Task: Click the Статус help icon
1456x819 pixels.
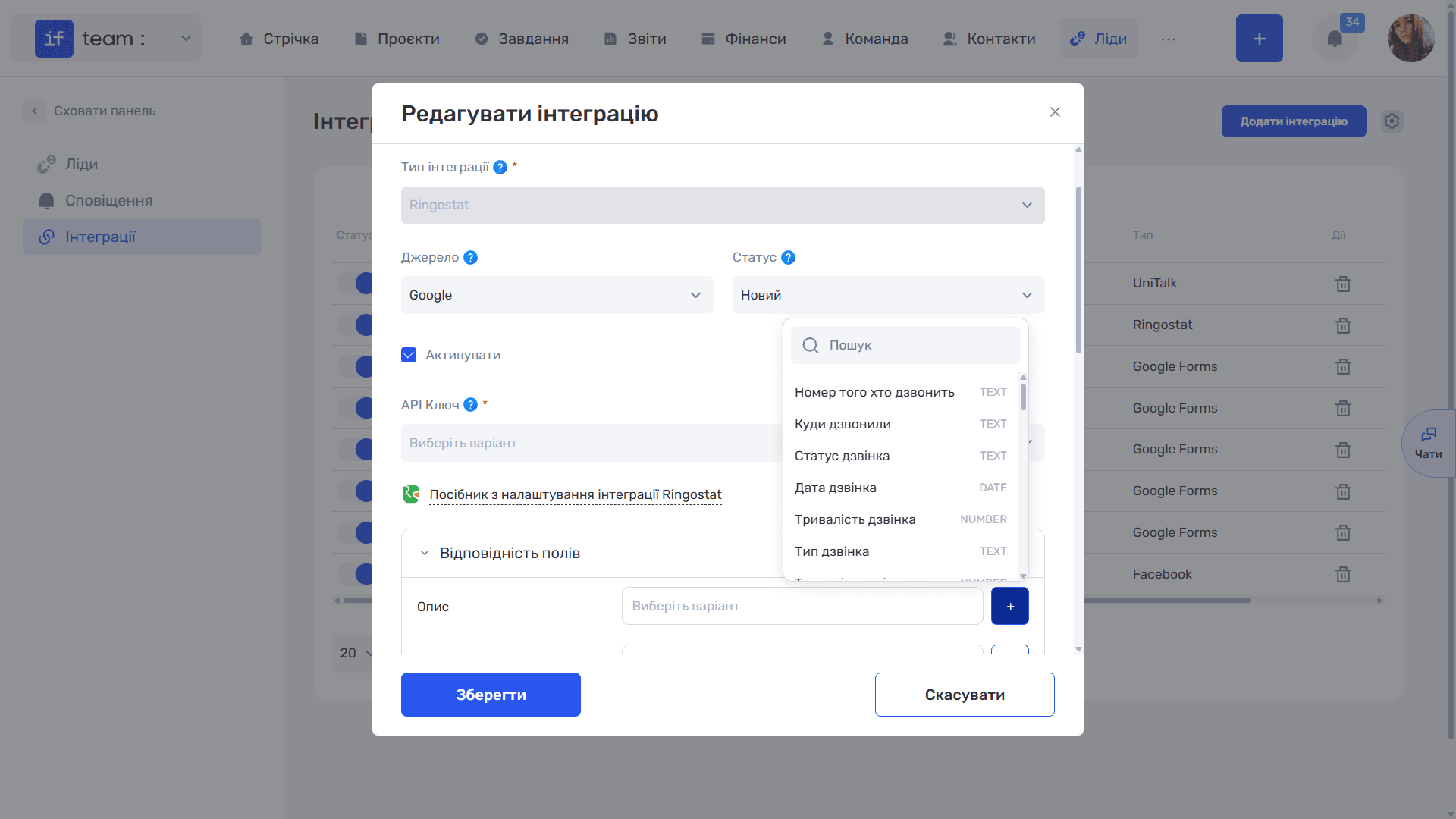Action: (788, 258)
